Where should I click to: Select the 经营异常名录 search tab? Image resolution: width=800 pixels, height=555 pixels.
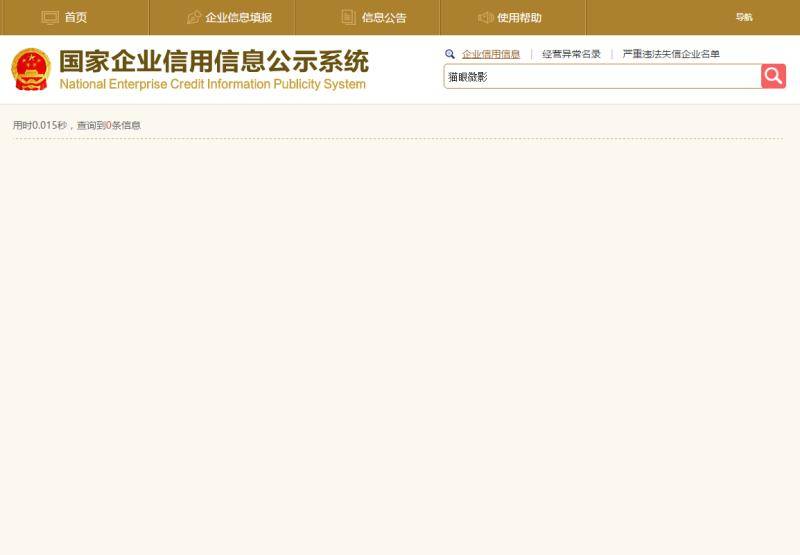pyautogui.click(x=571, y=54)
